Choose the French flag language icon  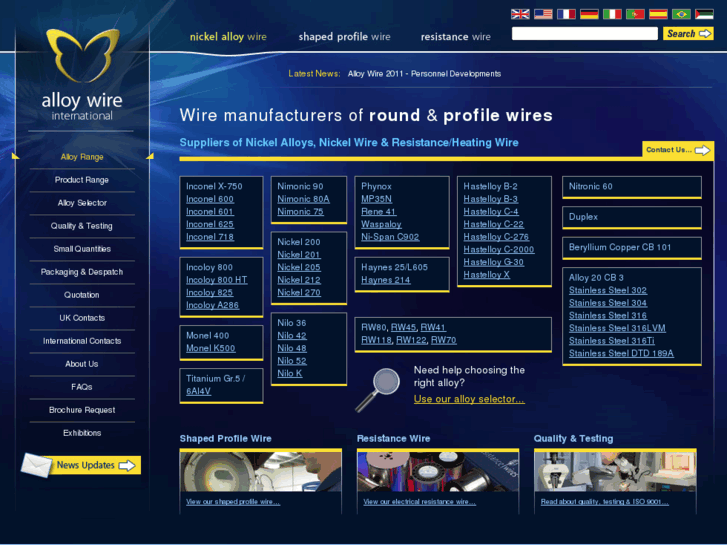[x=566, y=14]
